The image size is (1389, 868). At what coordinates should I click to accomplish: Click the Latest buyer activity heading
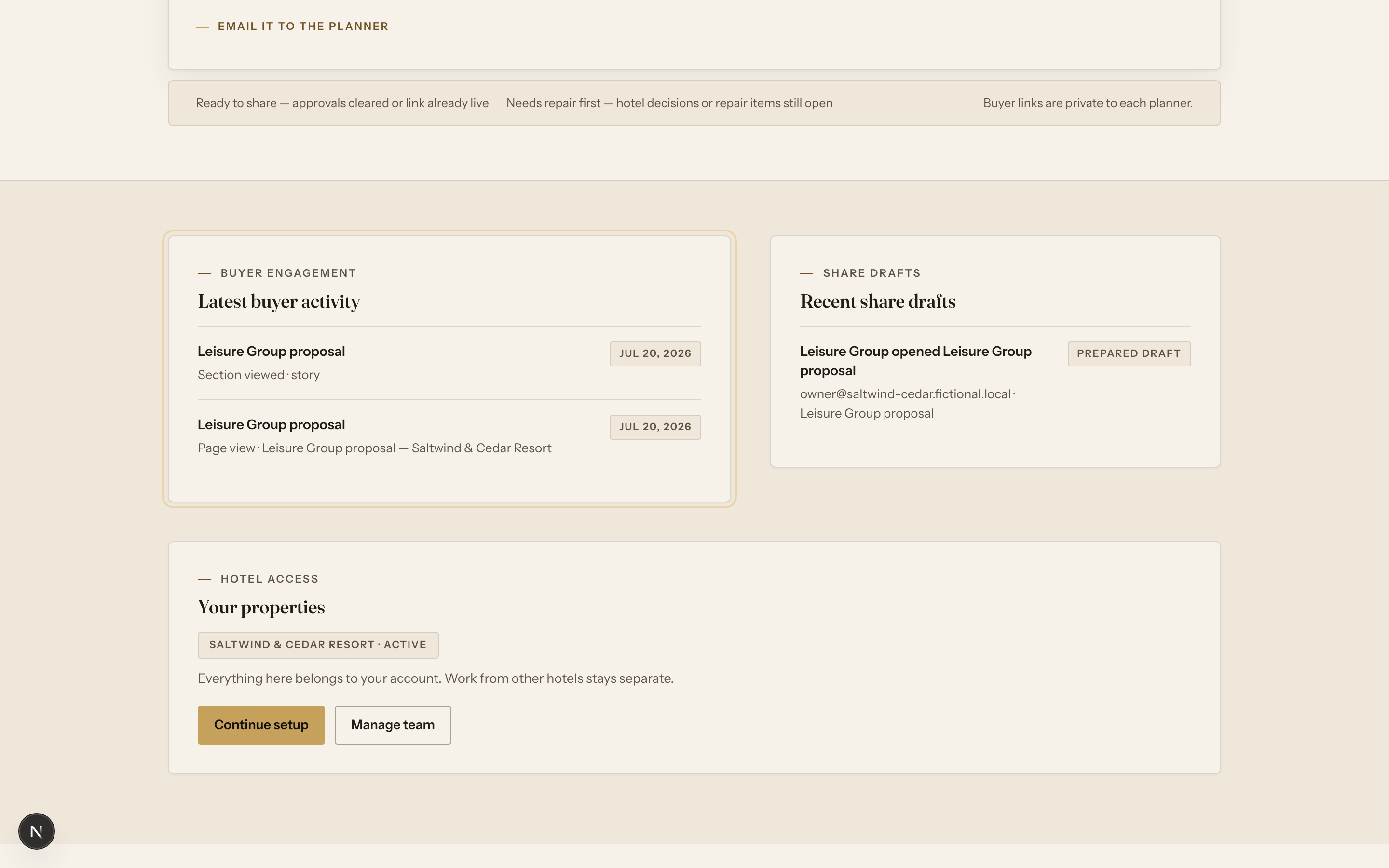pyautogui.click(x=278, y=302)
